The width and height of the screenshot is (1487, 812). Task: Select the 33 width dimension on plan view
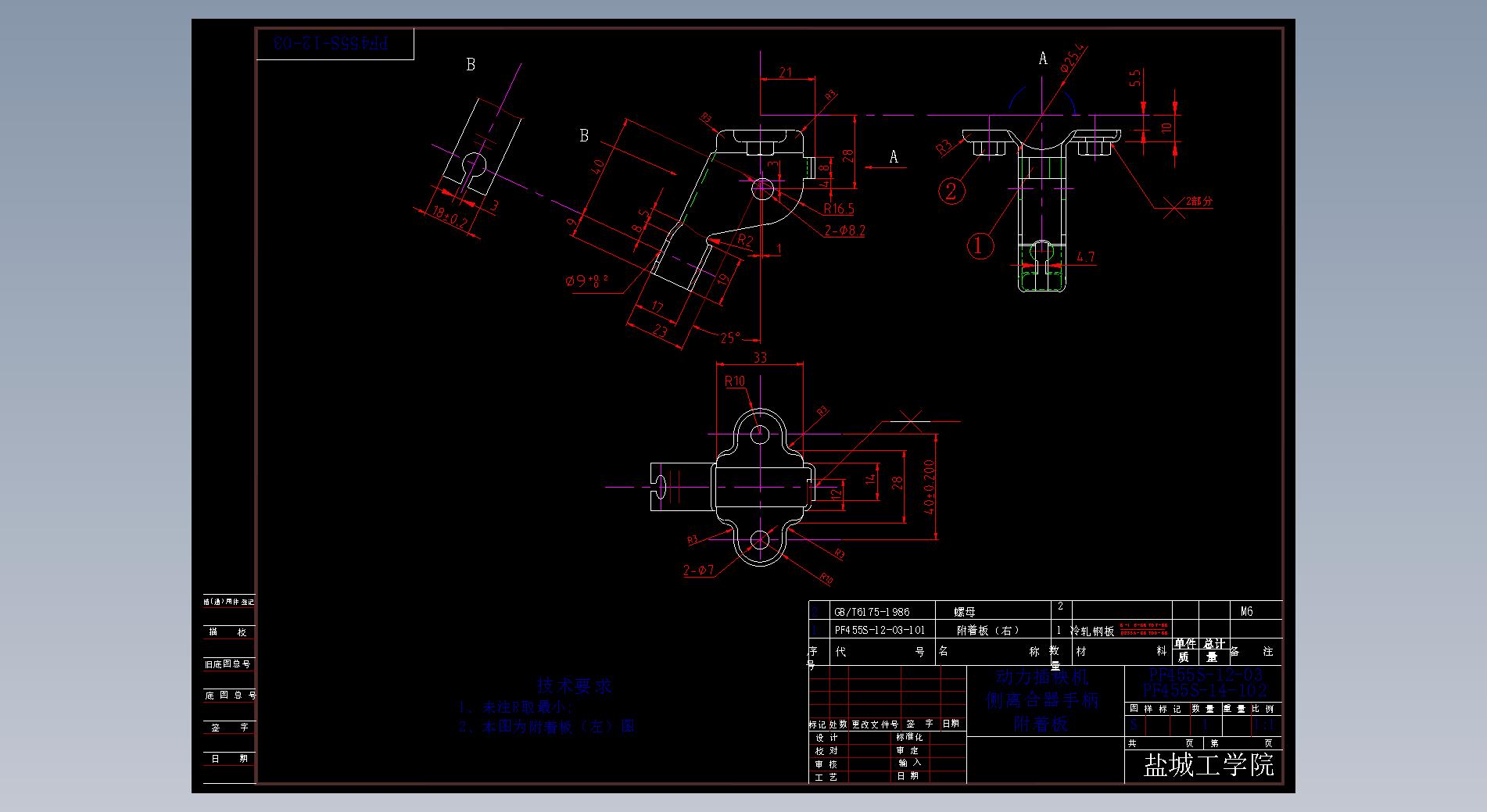pyautogui.click(x=759, y=357)
